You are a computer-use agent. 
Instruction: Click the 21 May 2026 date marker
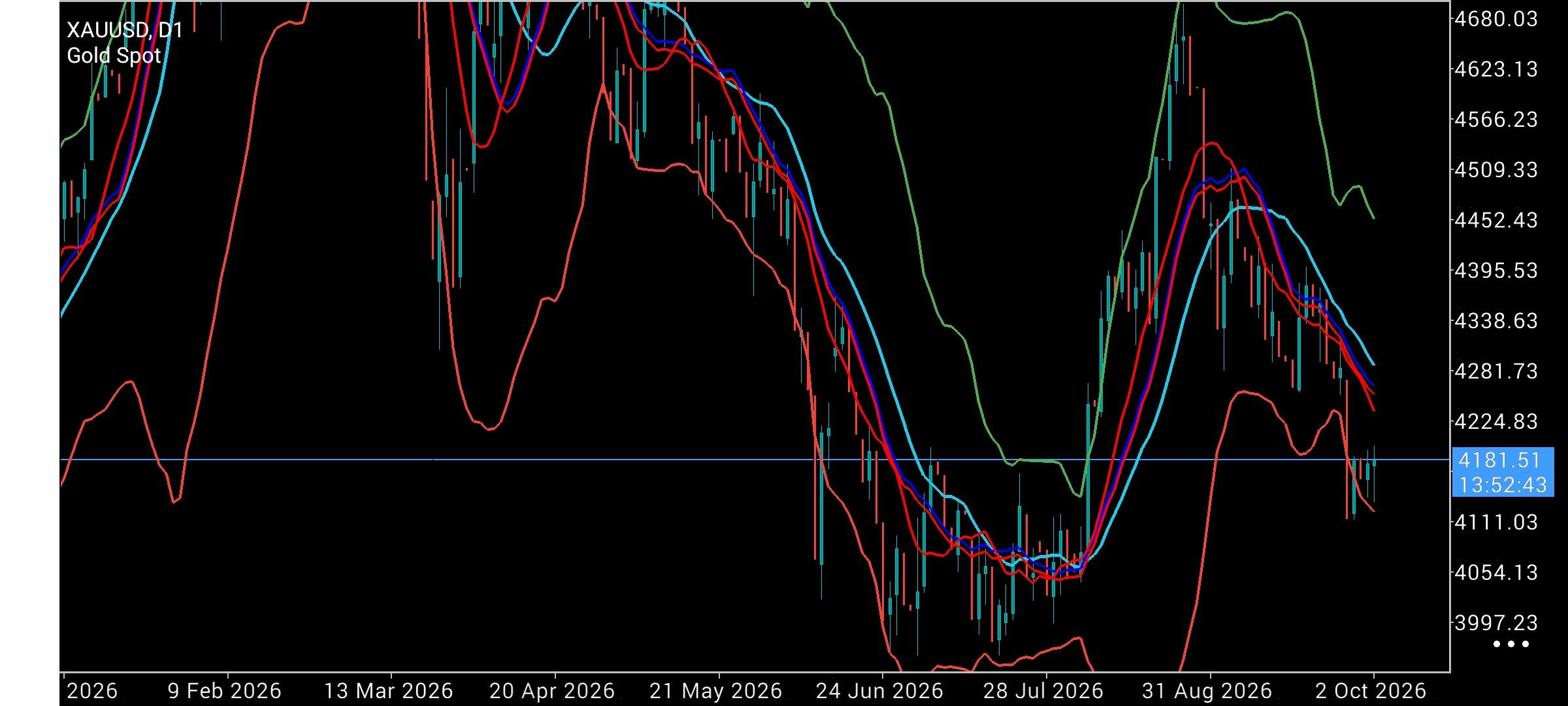coord(716,691)
